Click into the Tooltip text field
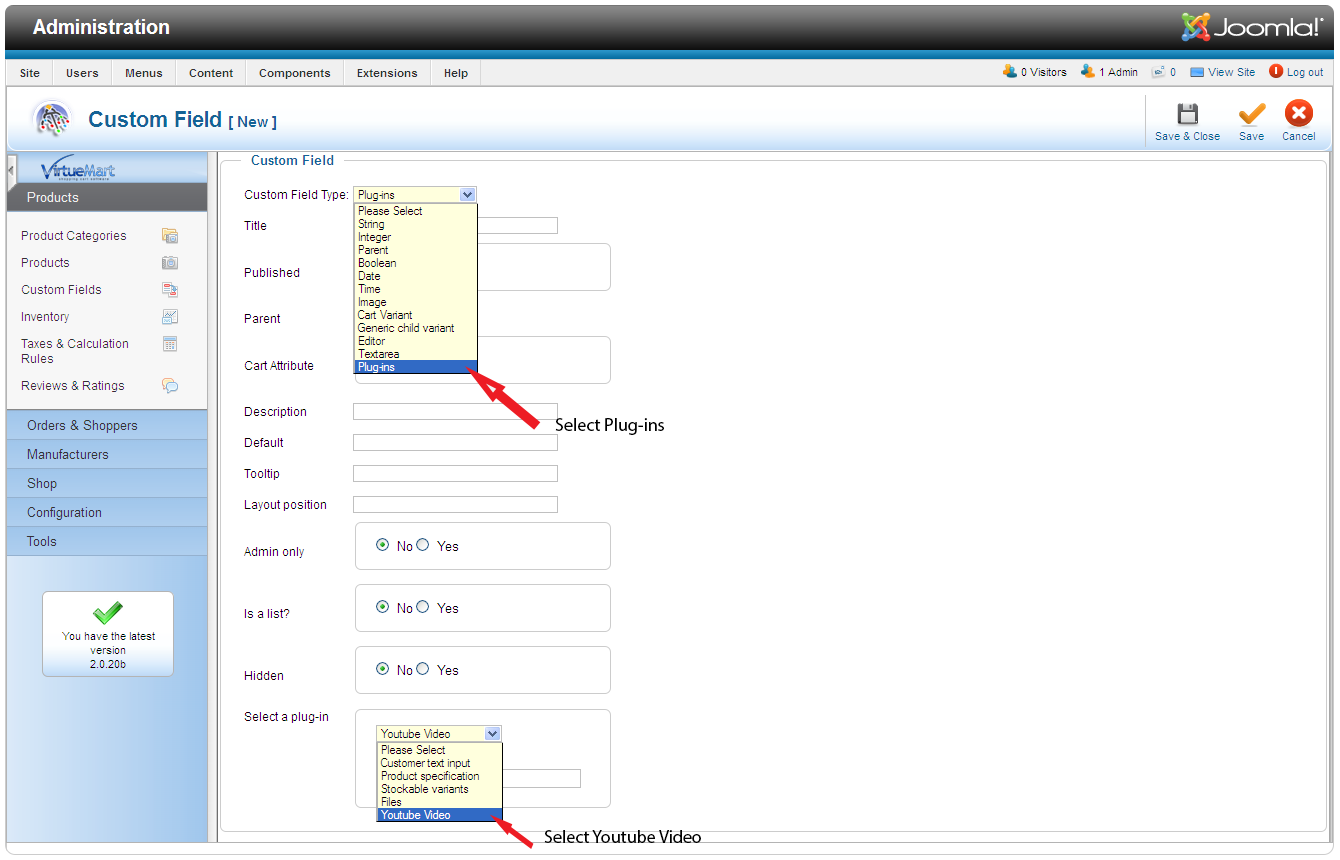Screen dimensions: 1340x860 [455, 474]
